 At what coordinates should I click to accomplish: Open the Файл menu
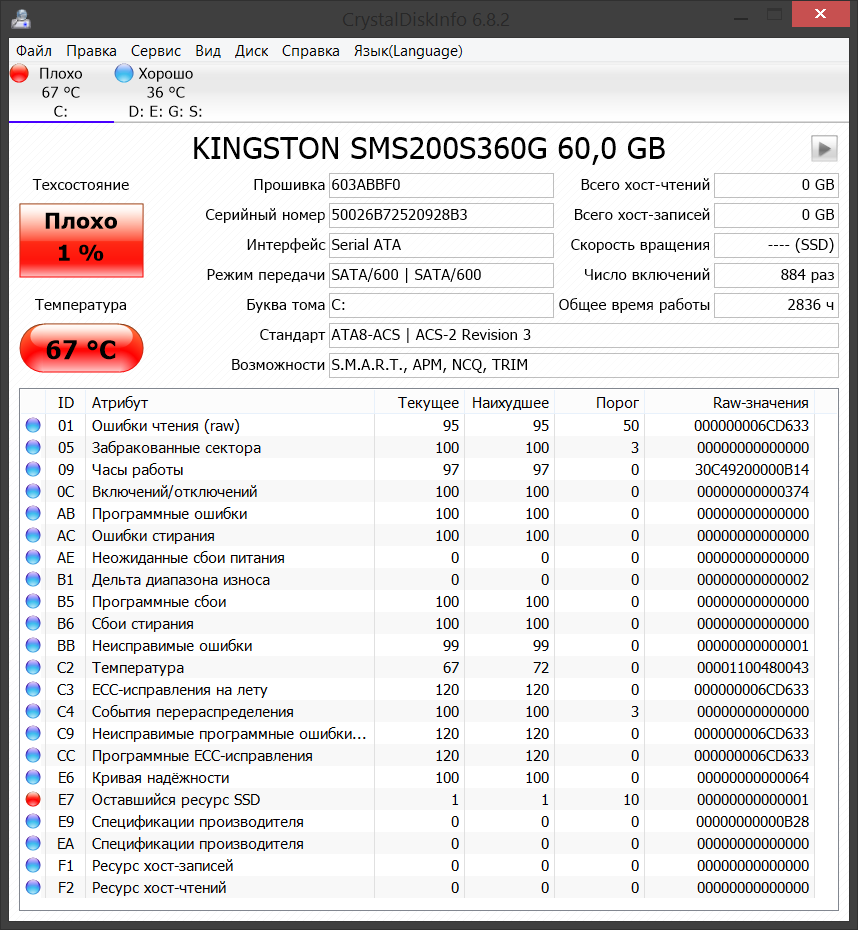click(34, 51)
